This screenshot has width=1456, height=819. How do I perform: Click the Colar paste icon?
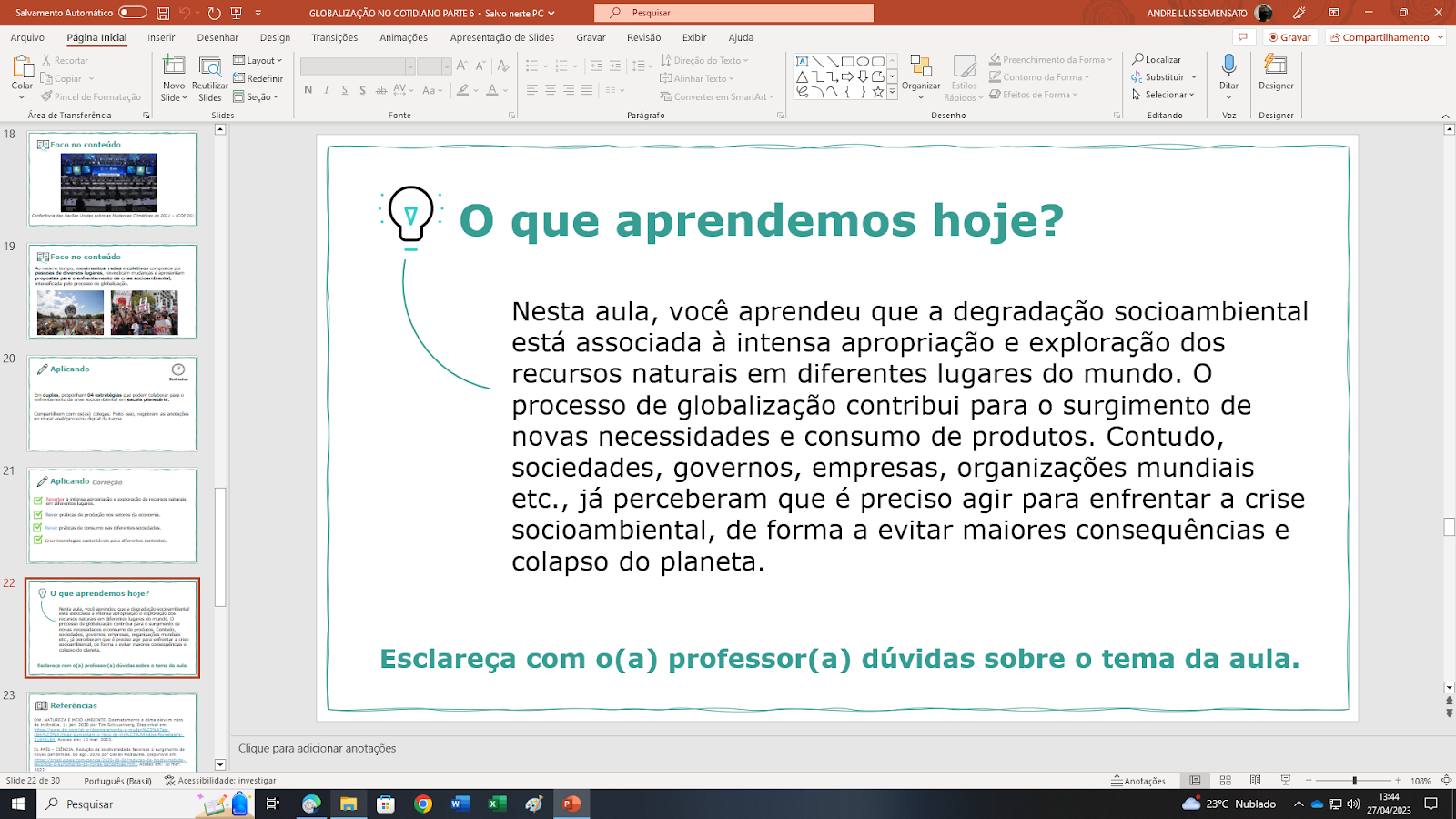pyautogui.click(x=22, y=66)
